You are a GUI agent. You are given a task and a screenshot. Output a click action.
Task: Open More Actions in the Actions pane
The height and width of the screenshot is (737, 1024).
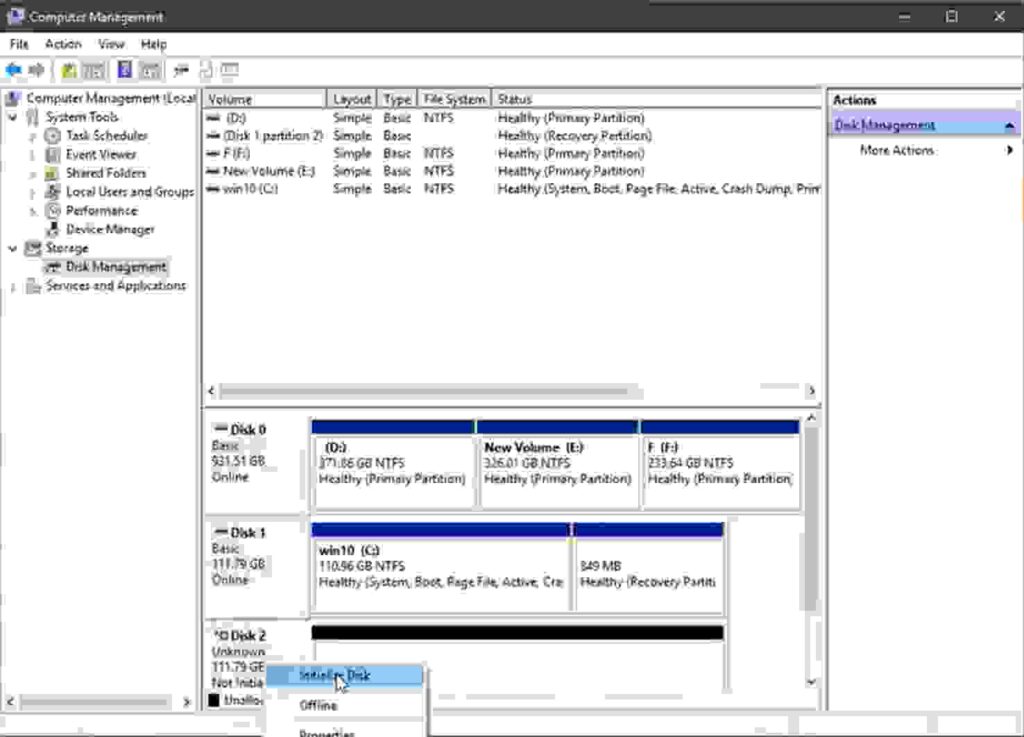pyautogui.click(x=897, y=150)
